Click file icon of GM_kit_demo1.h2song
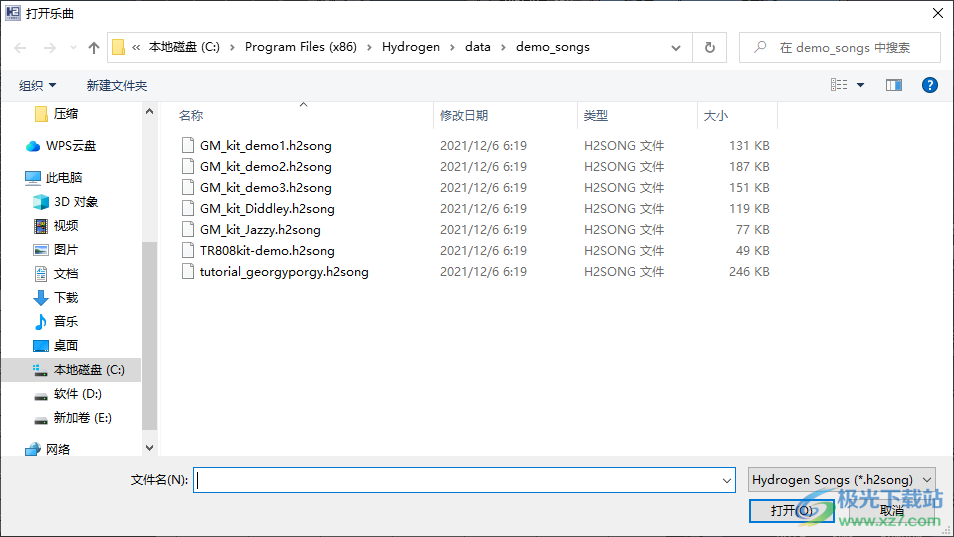 pyautogui.click(x=188, y=145)
